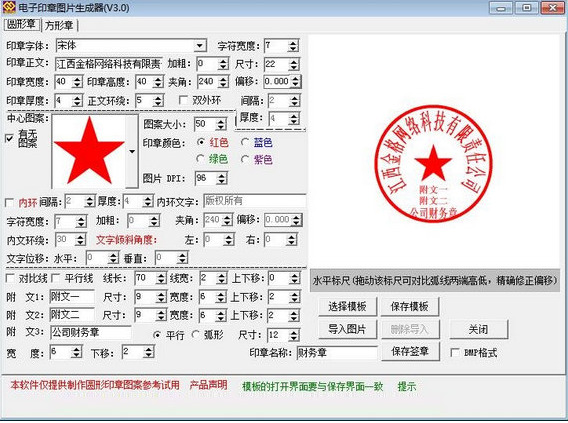Open the center pattern star dropdown arrow
This screenshot has height=423, width=568.
click(x=132, y=151)
